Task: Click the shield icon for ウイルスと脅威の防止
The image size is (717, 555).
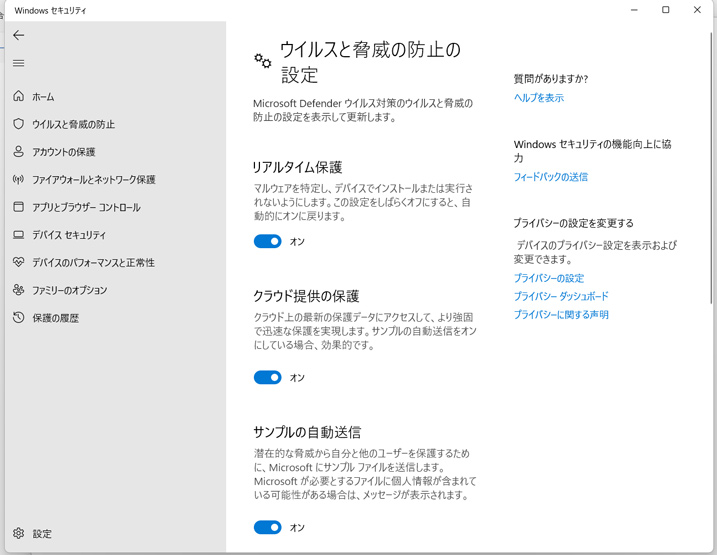Action: pos(18,124)
